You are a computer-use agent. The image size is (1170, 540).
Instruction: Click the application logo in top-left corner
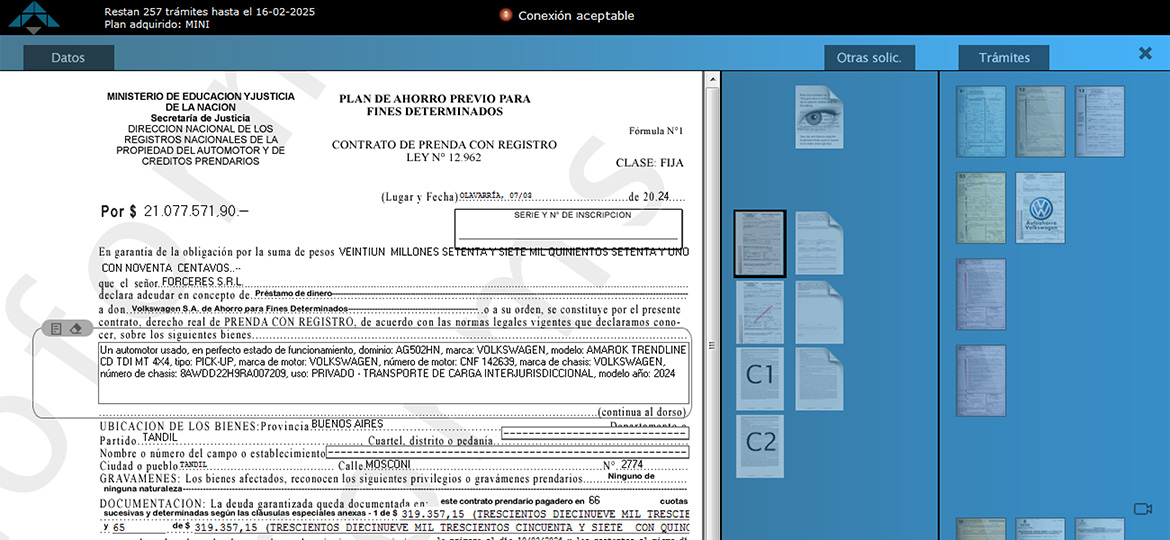click(x=29, y=16)
